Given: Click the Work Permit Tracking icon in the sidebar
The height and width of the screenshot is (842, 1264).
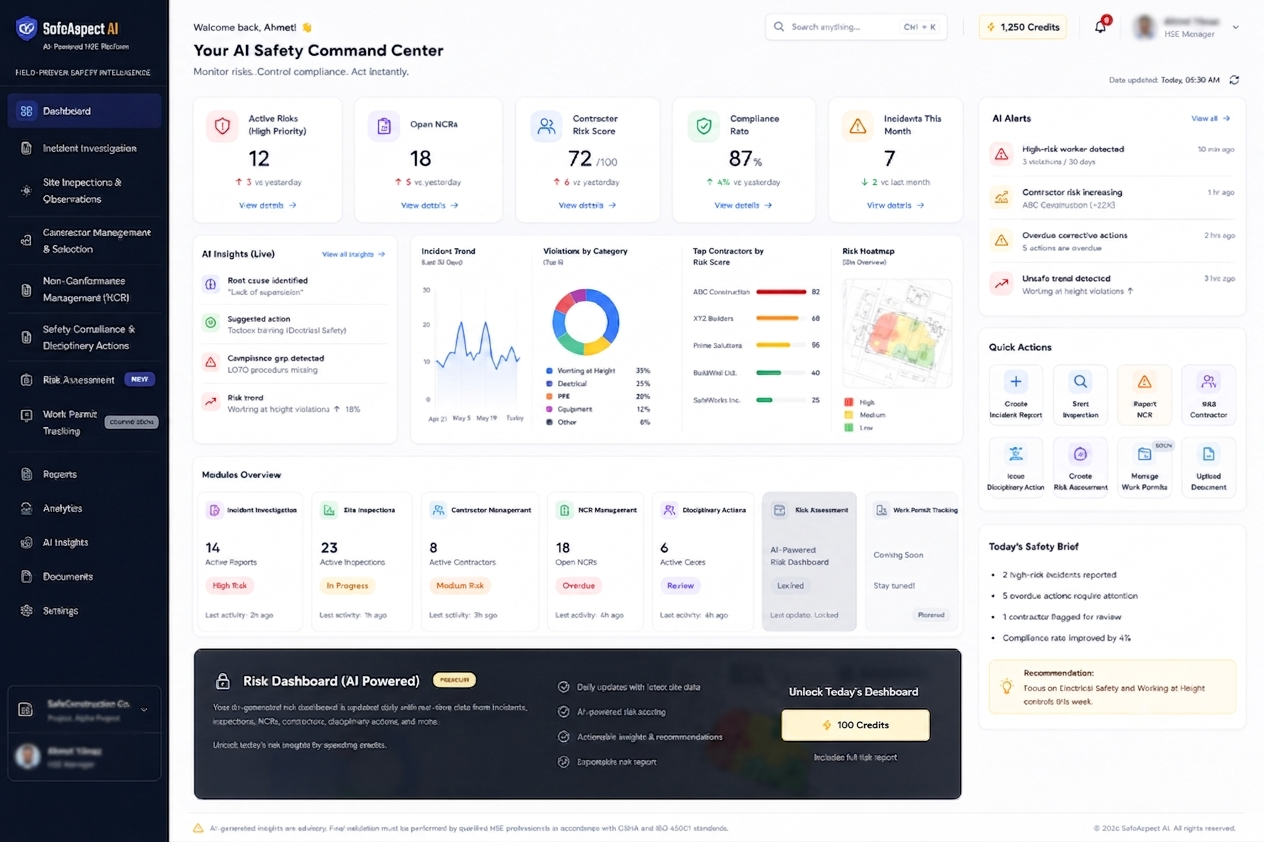Looking at the screenshot, I should tap(27, 415).
